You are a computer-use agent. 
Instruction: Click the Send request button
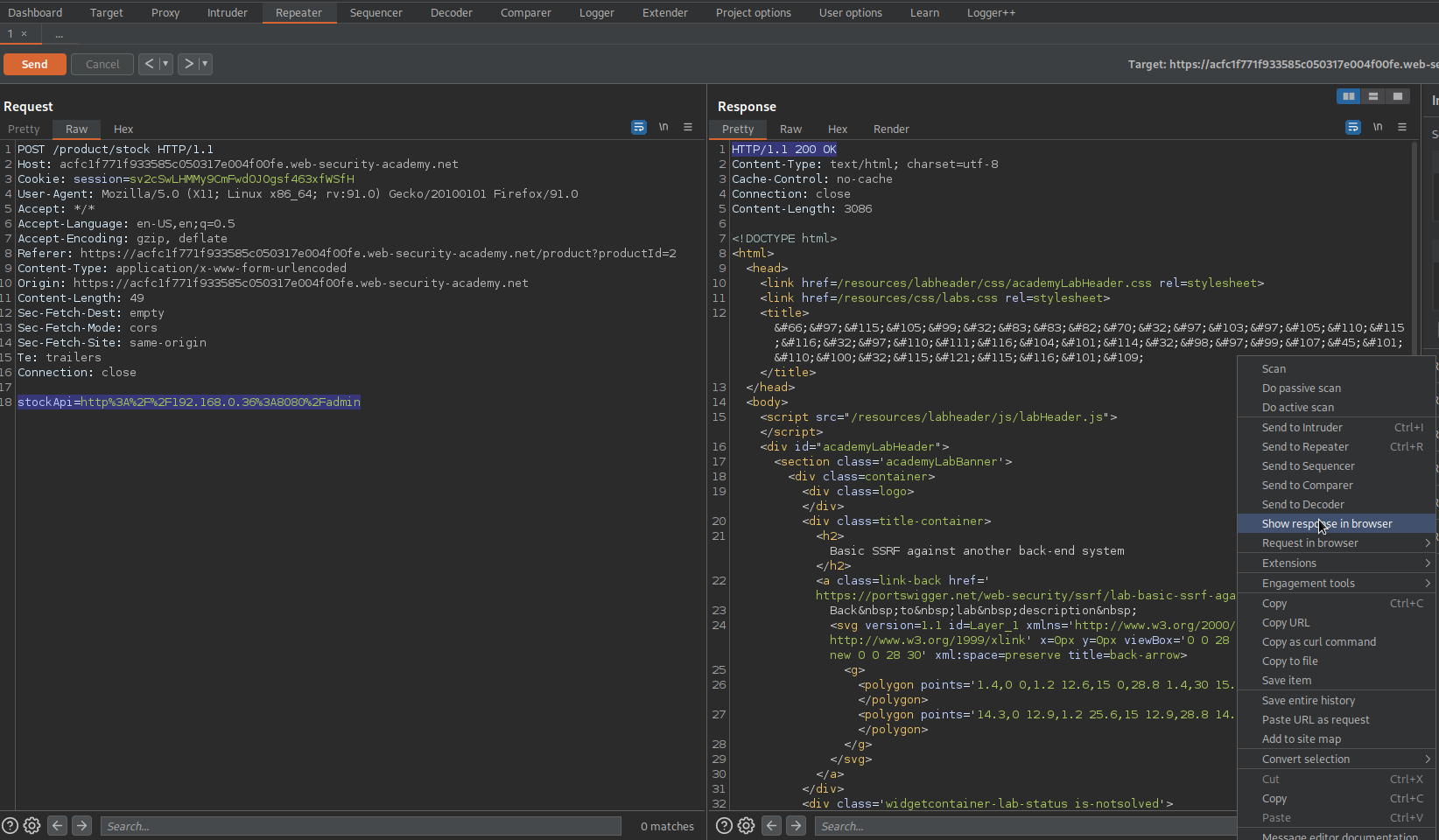pos(34,64)
